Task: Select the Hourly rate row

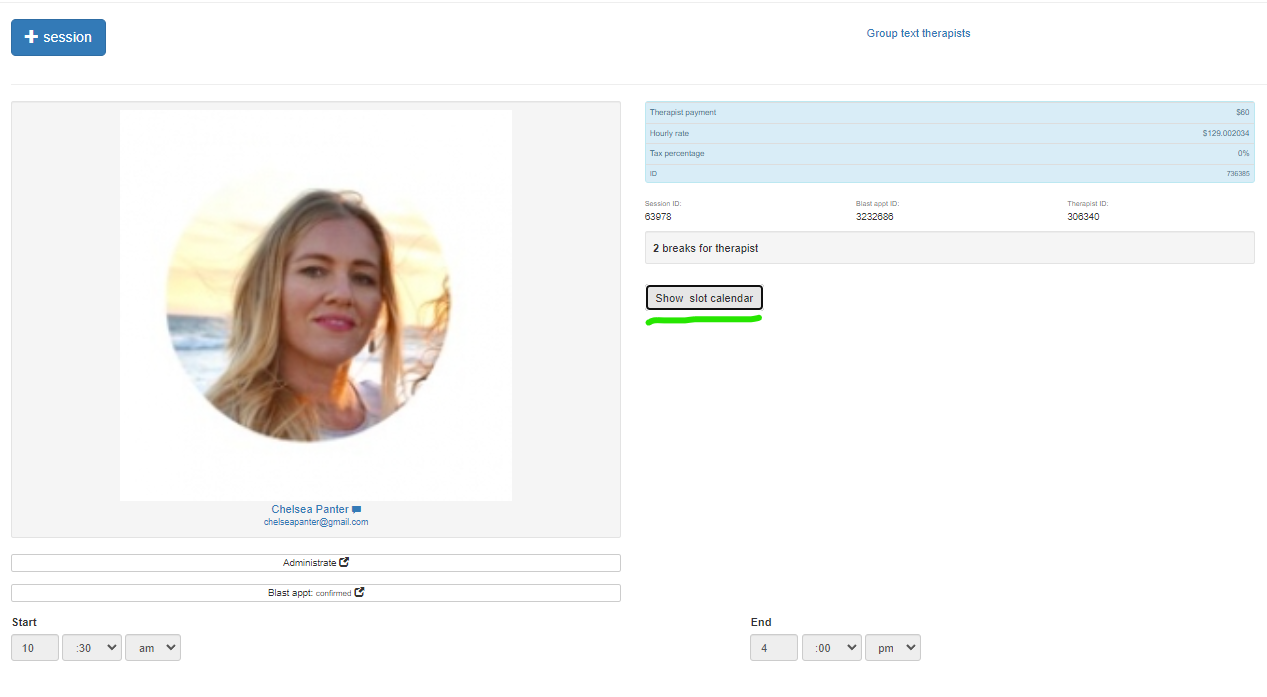Action: click(949, 133)
